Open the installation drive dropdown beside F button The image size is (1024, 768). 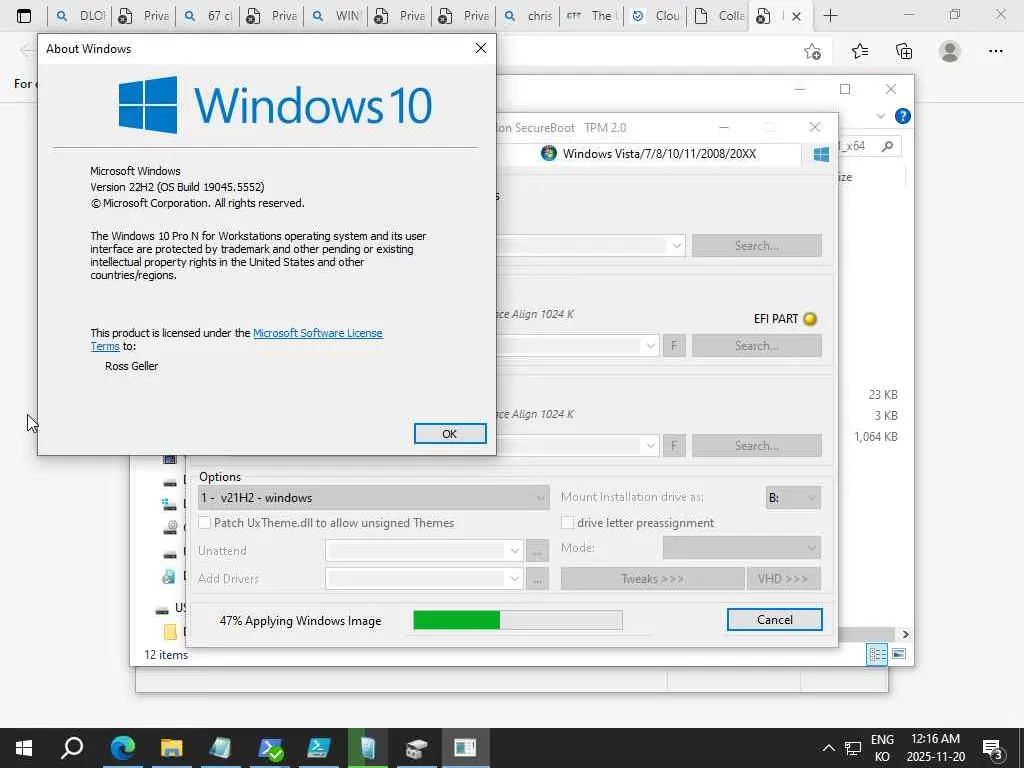click(x=650, y=445)
